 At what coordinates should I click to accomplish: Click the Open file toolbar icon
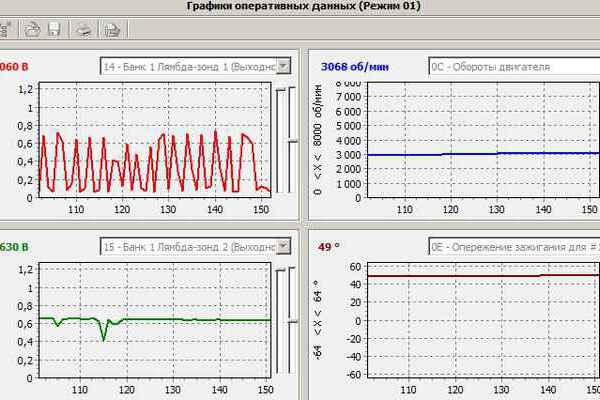click(x=33, y=30)
